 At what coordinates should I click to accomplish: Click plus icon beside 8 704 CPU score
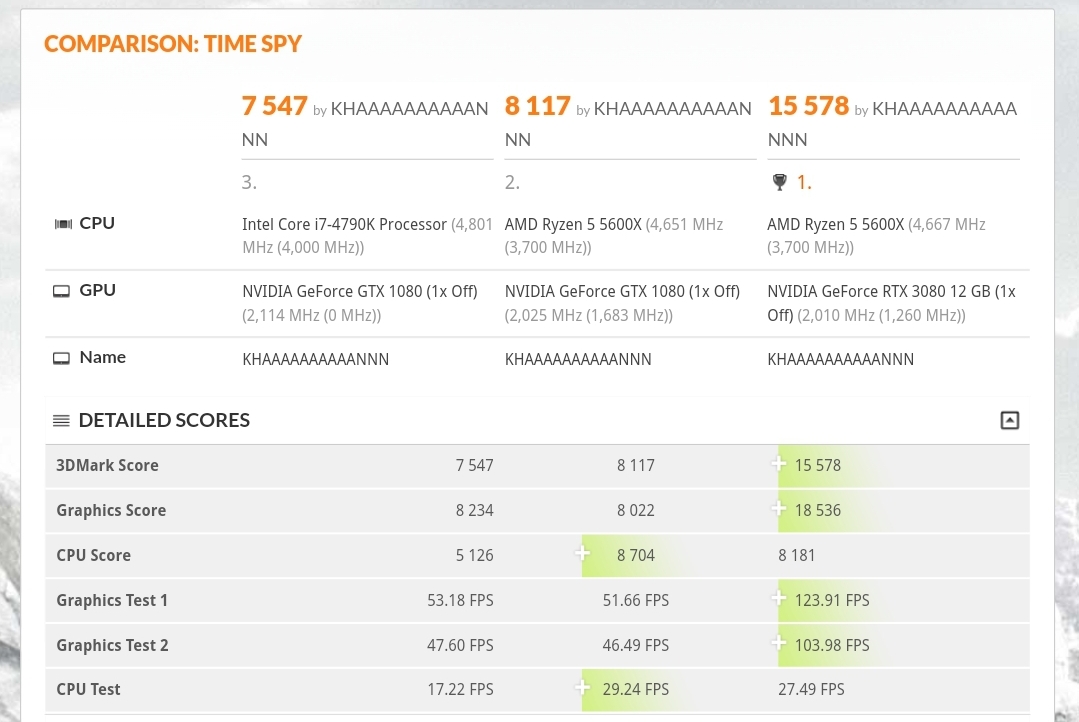click(x=582, y=553)
